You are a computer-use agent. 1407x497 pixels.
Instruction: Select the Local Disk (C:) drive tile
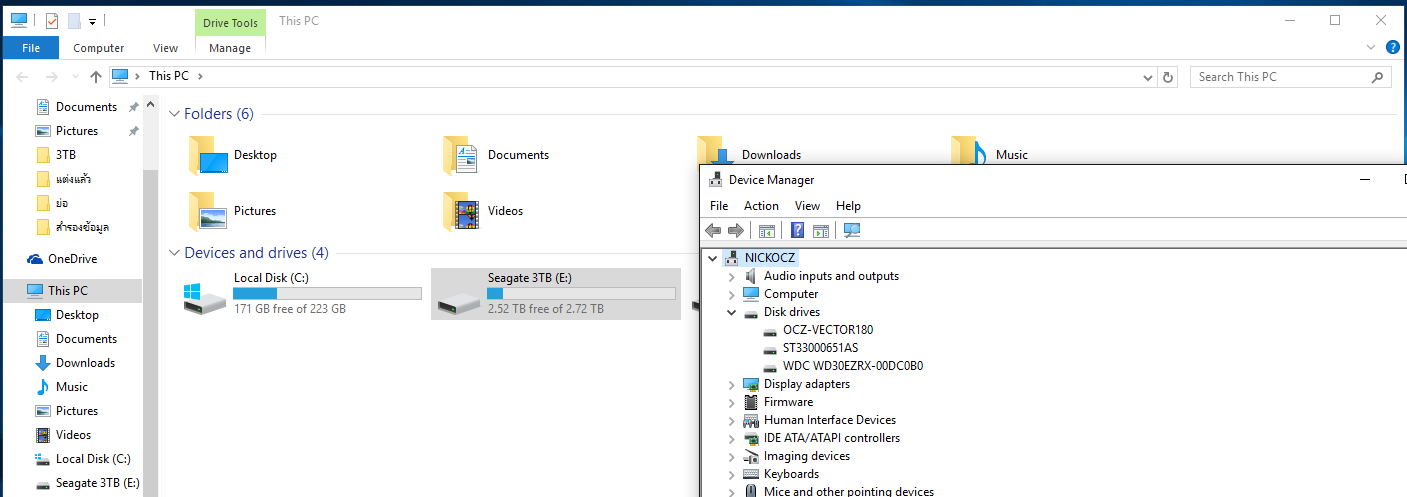(x=301, y=294)
